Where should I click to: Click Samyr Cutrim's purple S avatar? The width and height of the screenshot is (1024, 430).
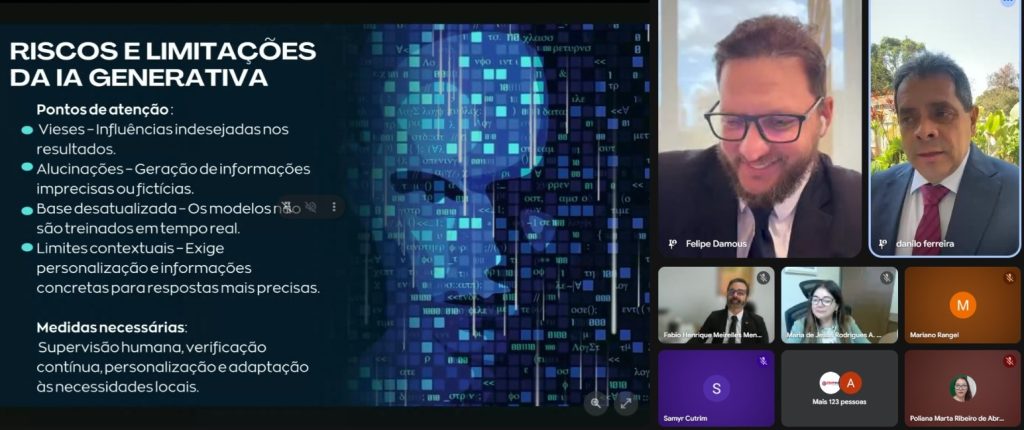pyautogui.click(x=715, y=388)
